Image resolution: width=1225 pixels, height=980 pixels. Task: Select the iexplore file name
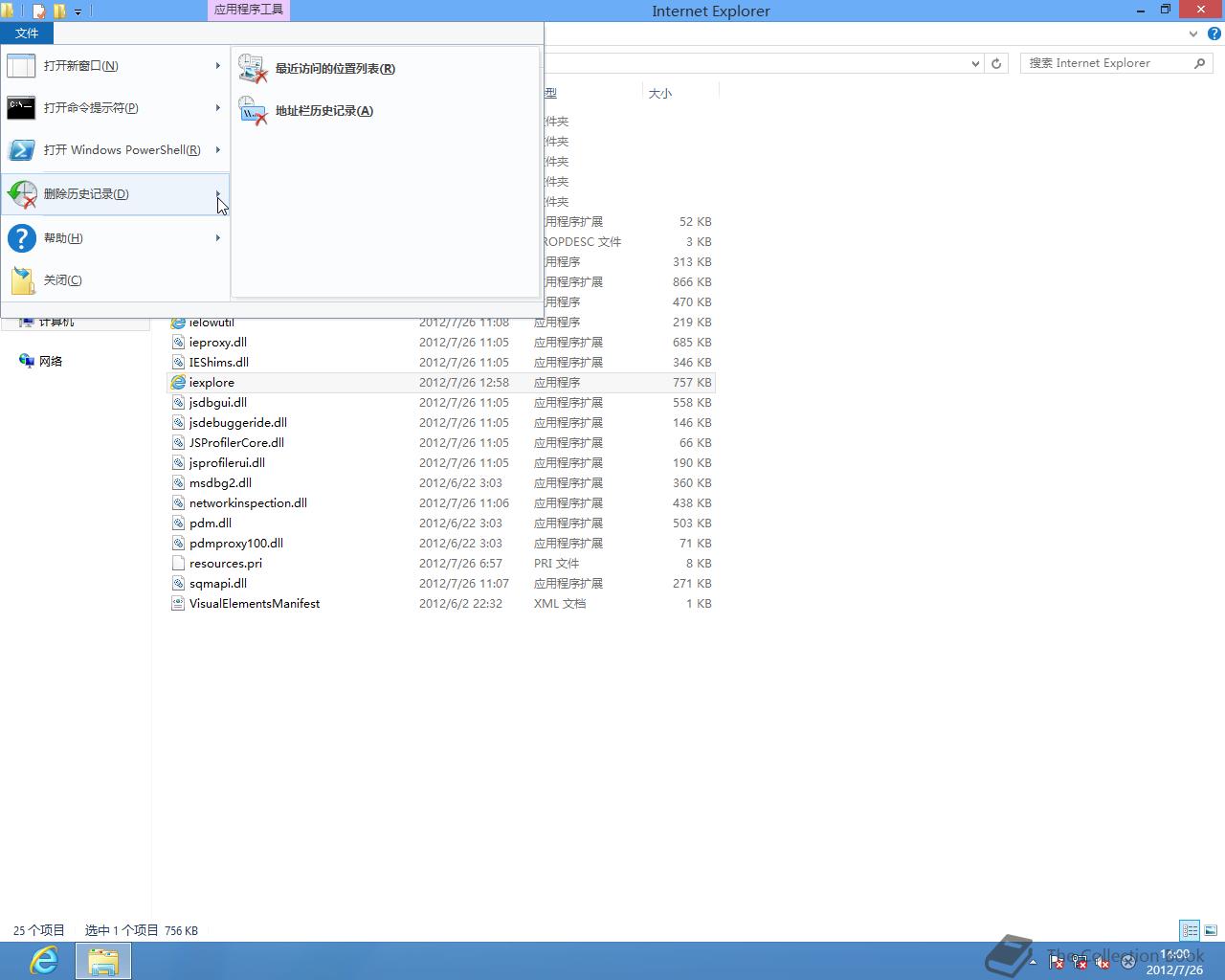point(212,382)
